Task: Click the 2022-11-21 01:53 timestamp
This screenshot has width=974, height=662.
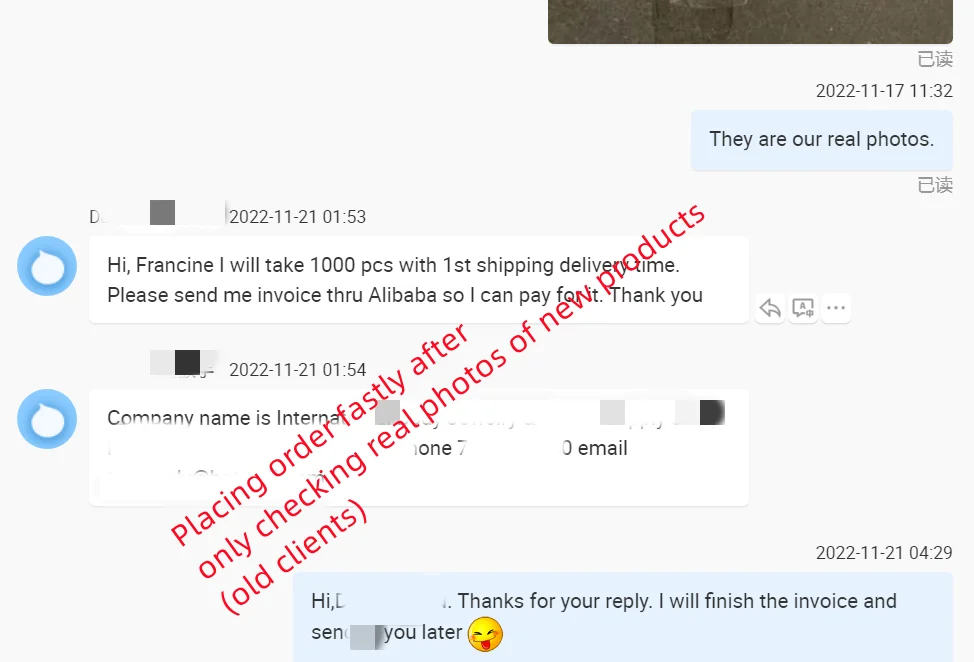Action: (x=298, y=217)
